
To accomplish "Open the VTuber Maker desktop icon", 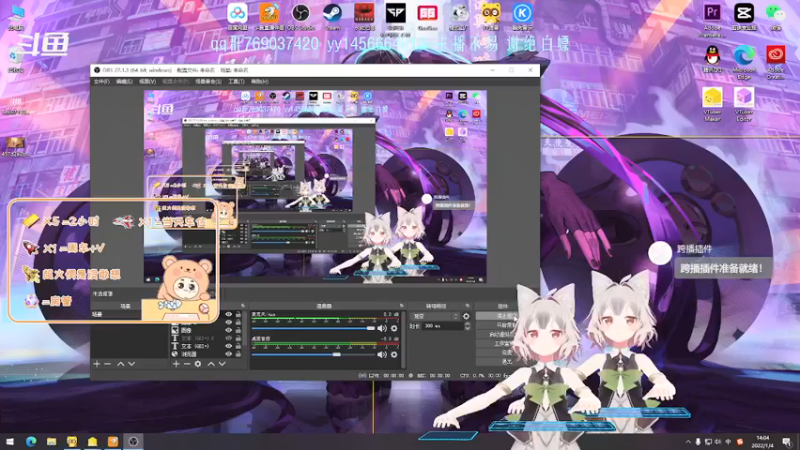I will click(x=712, y=104).
